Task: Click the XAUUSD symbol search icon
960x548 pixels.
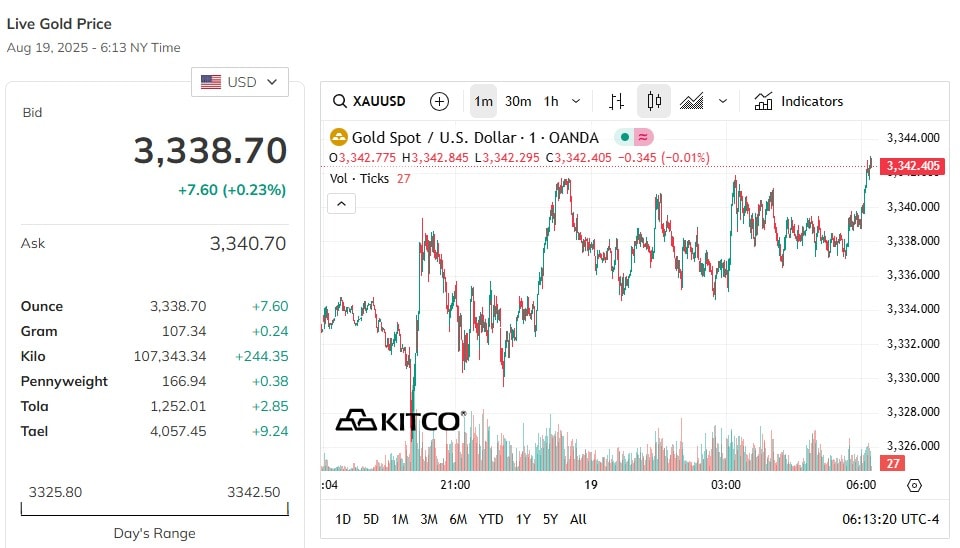Action: tap(339, 101)
